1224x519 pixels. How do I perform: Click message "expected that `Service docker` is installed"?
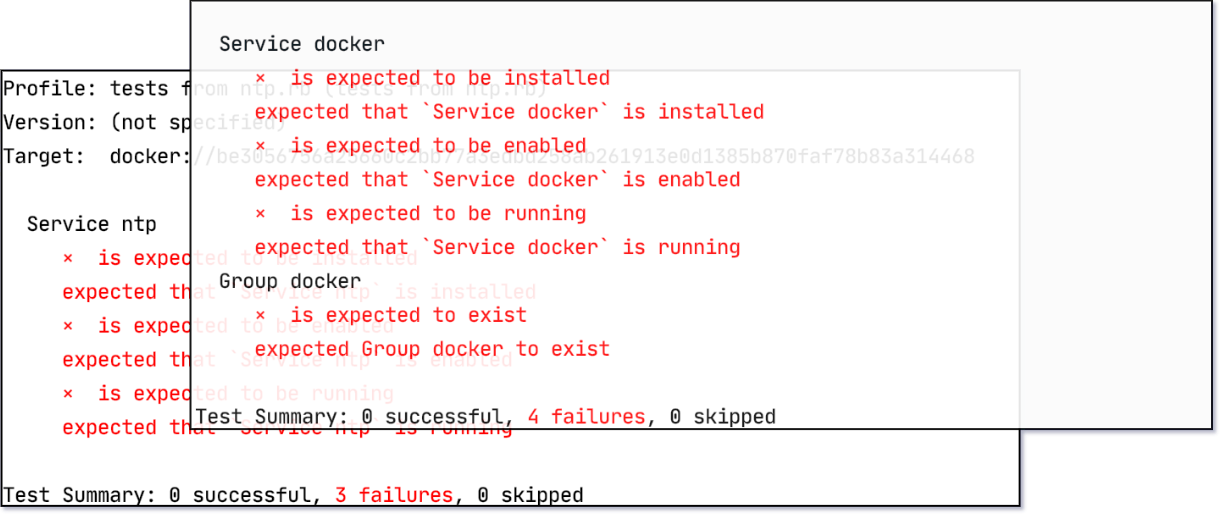tap(509, 112)
